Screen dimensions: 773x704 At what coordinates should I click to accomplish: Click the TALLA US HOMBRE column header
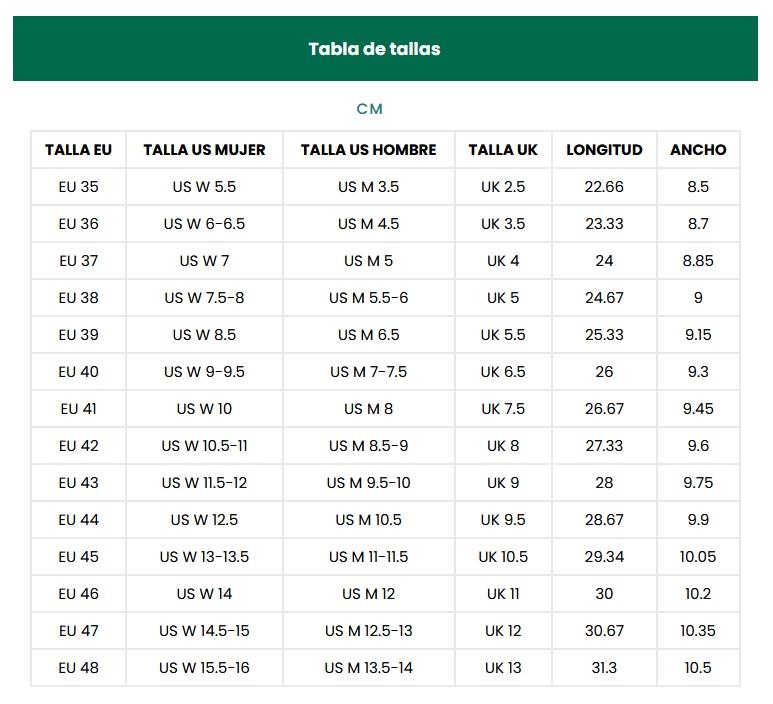click(x=368, y=150)
